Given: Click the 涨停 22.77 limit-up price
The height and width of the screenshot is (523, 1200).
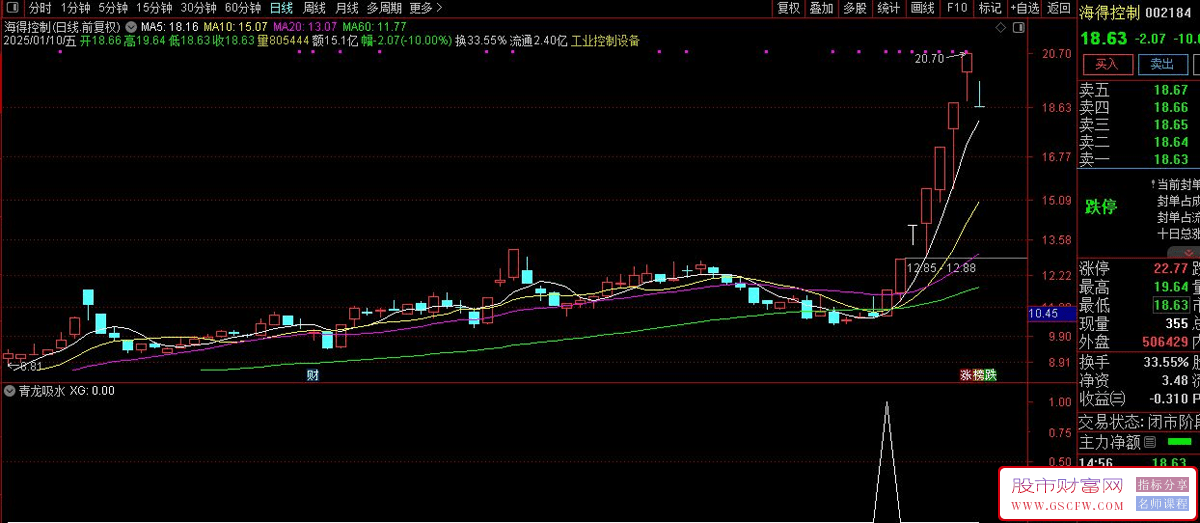Looking at the screenshot, I should point(1170,269).
